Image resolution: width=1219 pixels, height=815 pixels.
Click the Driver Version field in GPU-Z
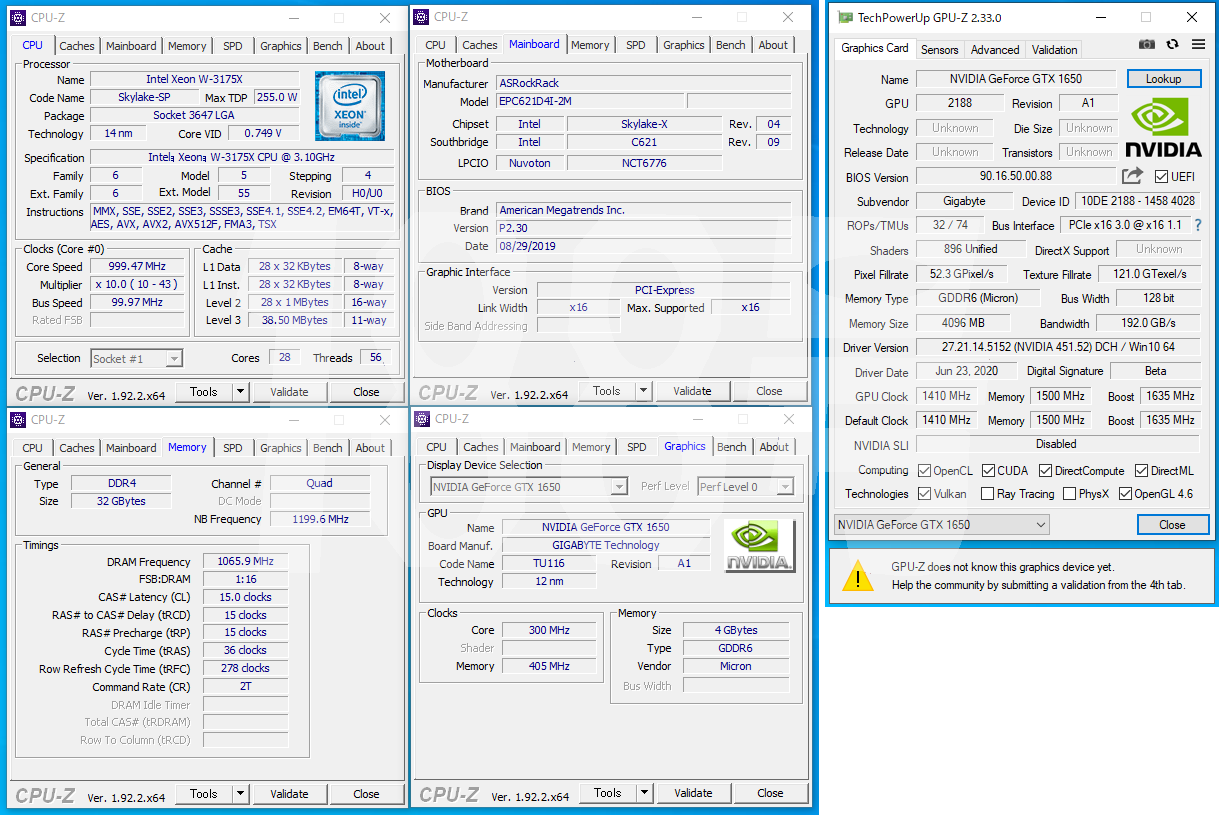[x=1058, y=347]
